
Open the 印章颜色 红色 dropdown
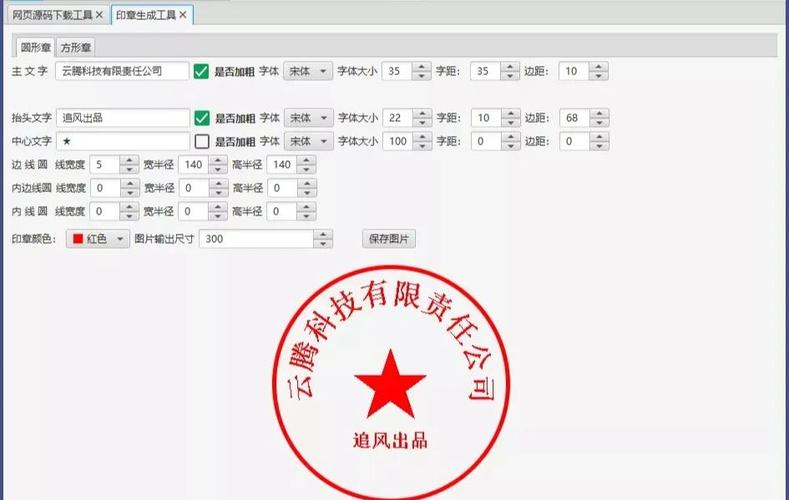tap(98, 239)
